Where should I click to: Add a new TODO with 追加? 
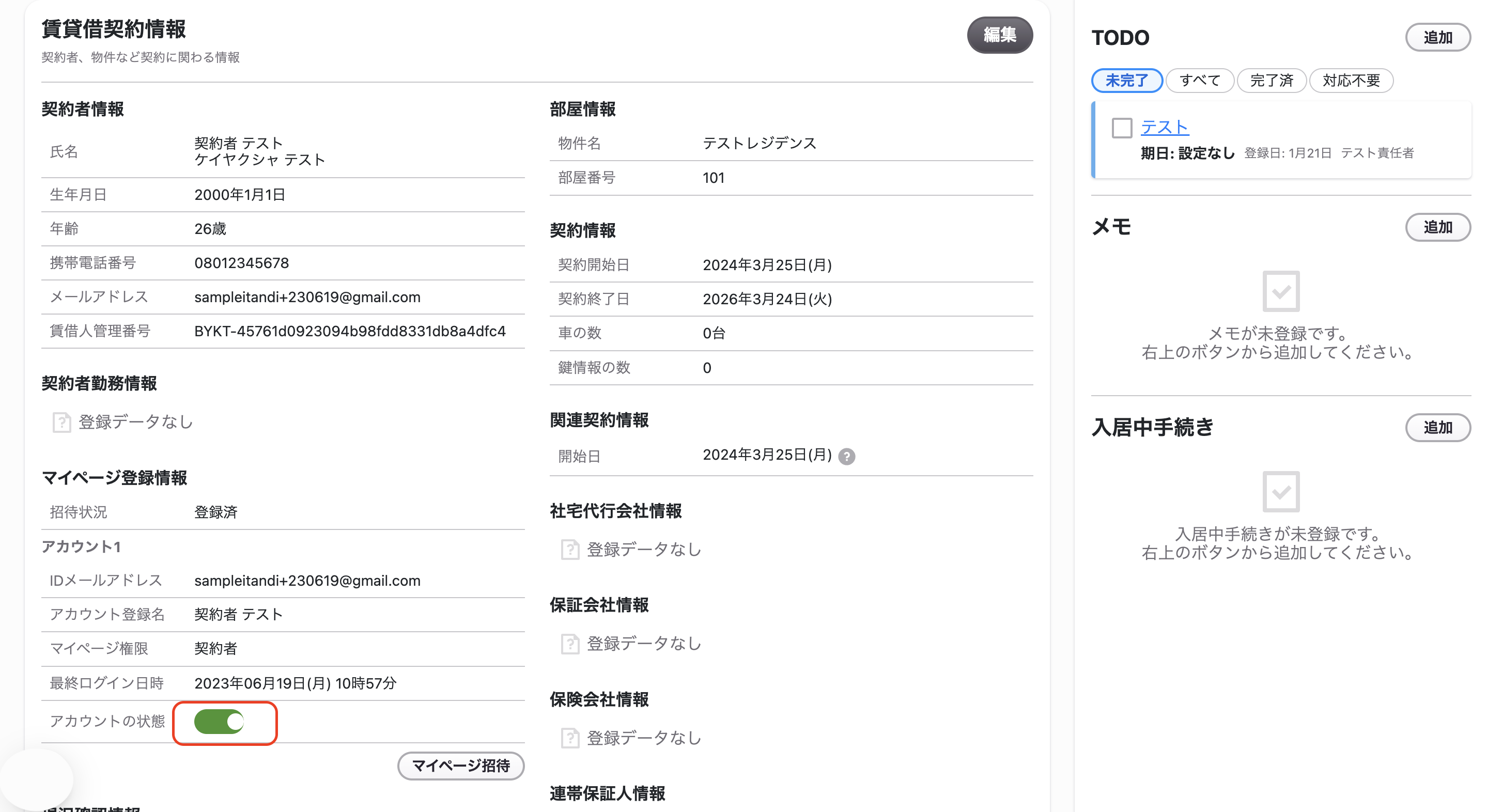point(1437,38)
